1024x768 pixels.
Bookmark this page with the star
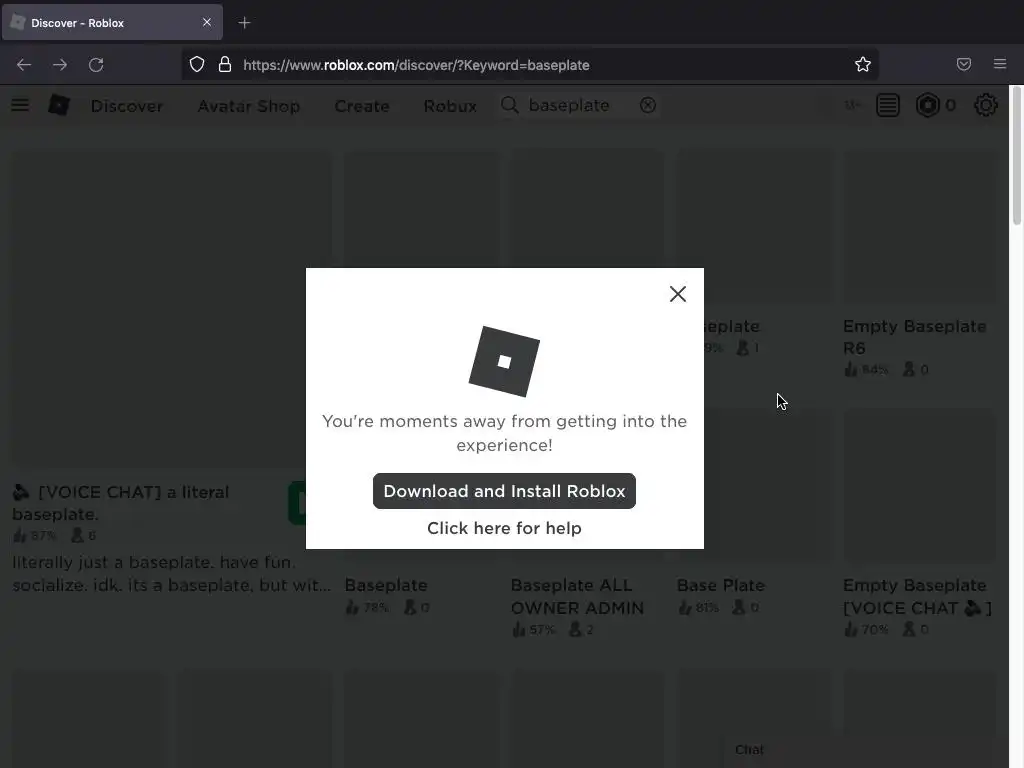pyautogui.click(x=863, y=64)
